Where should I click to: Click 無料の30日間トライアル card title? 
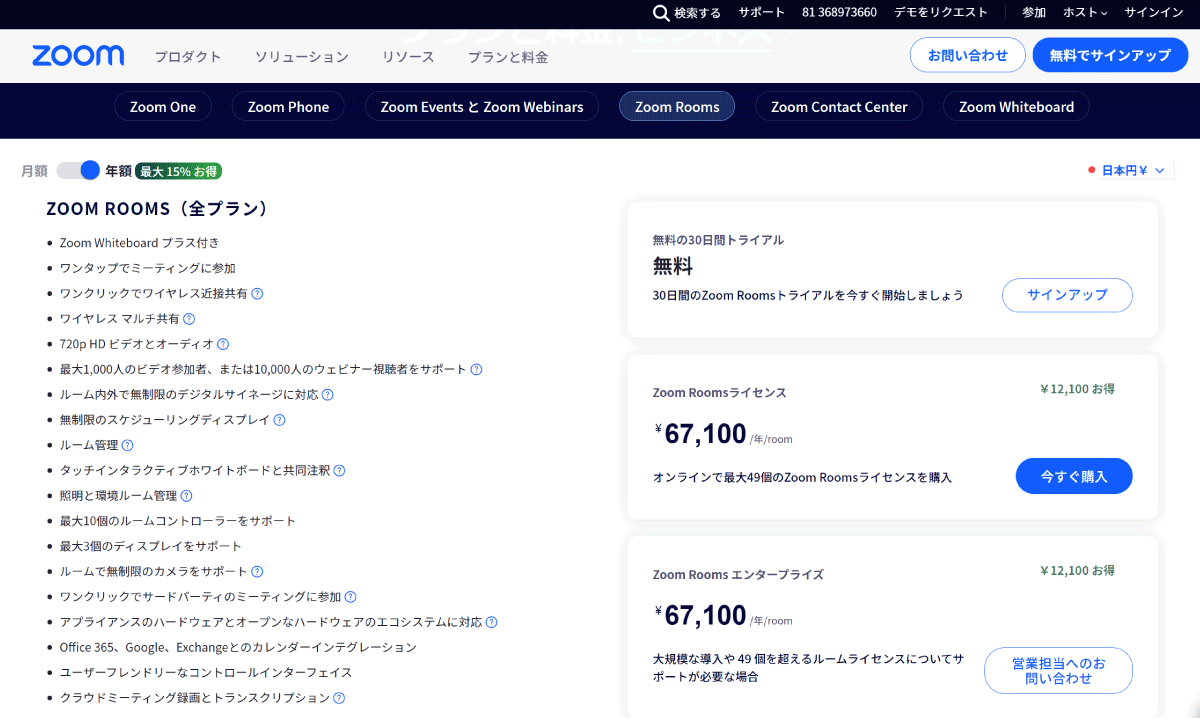[x=718, y=240]
